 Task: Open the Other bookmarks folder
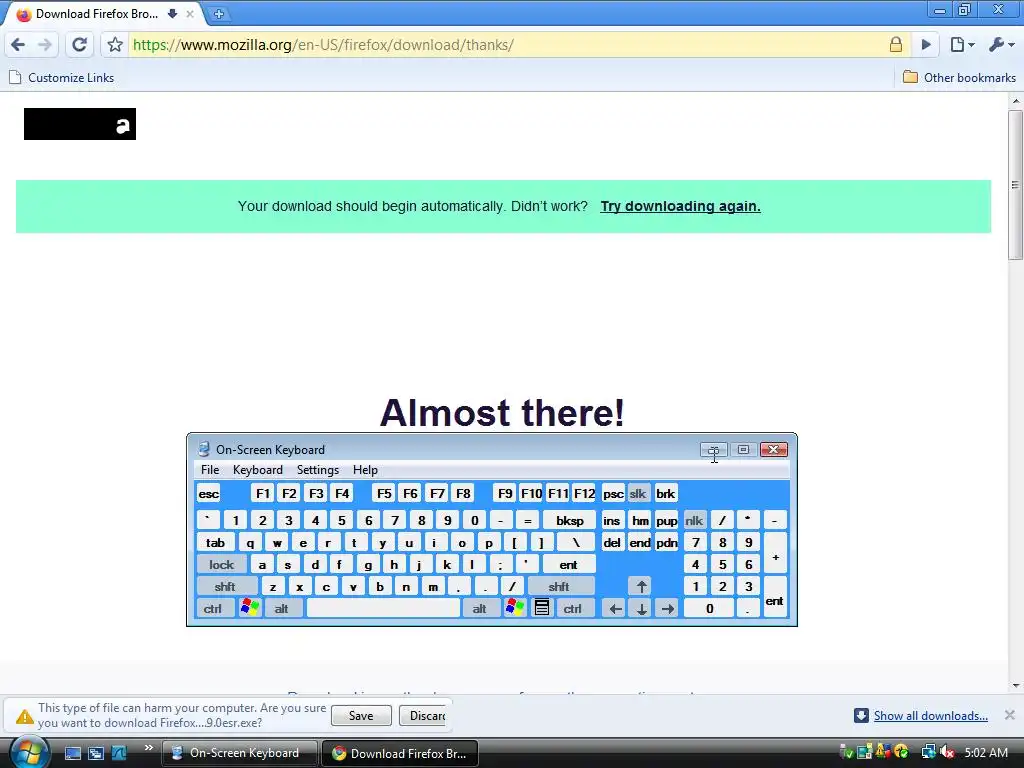click(x=959, y=78)
